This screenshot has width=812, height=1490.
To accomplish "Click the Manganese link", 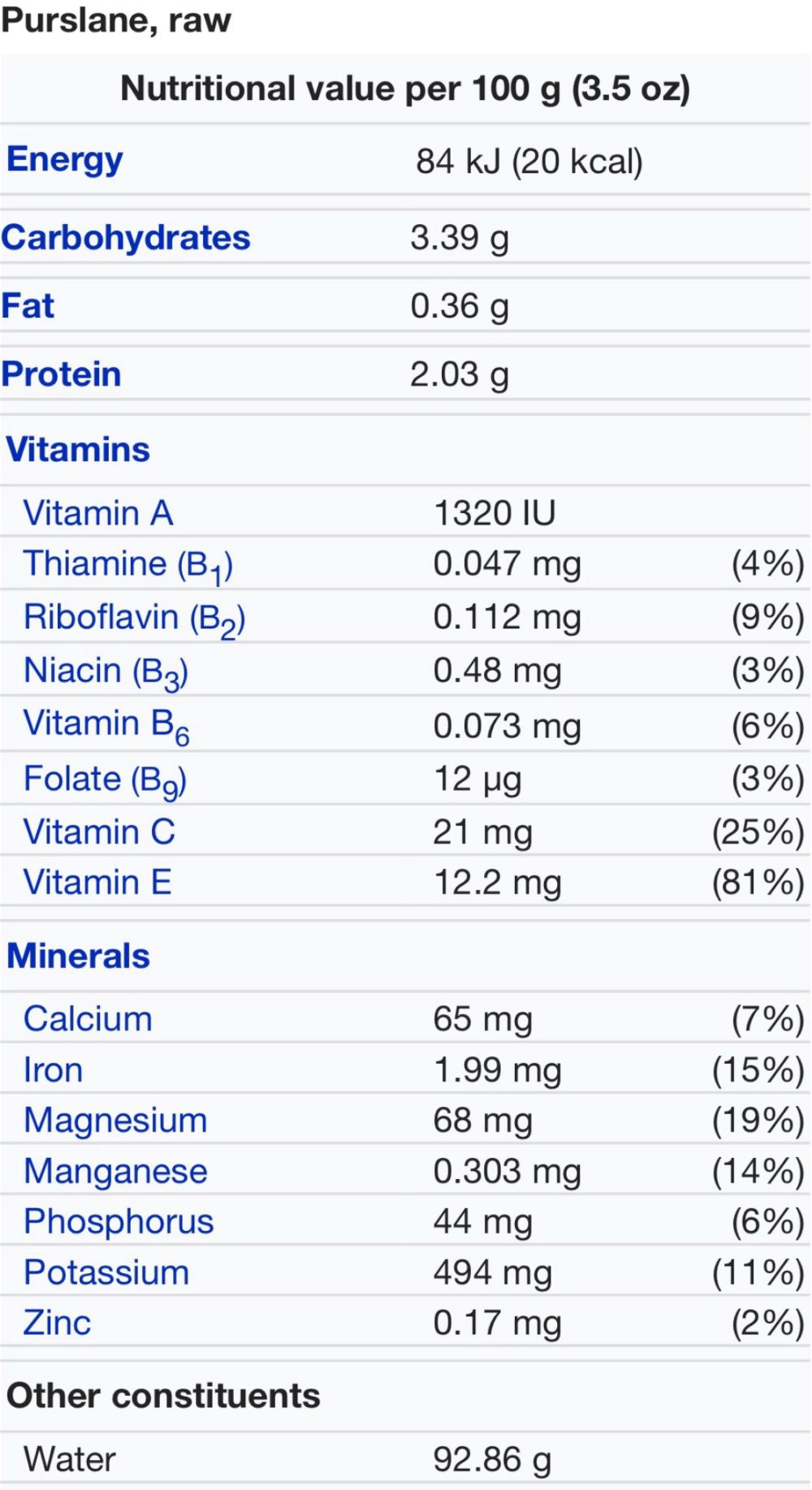I will coord(115,1172).
